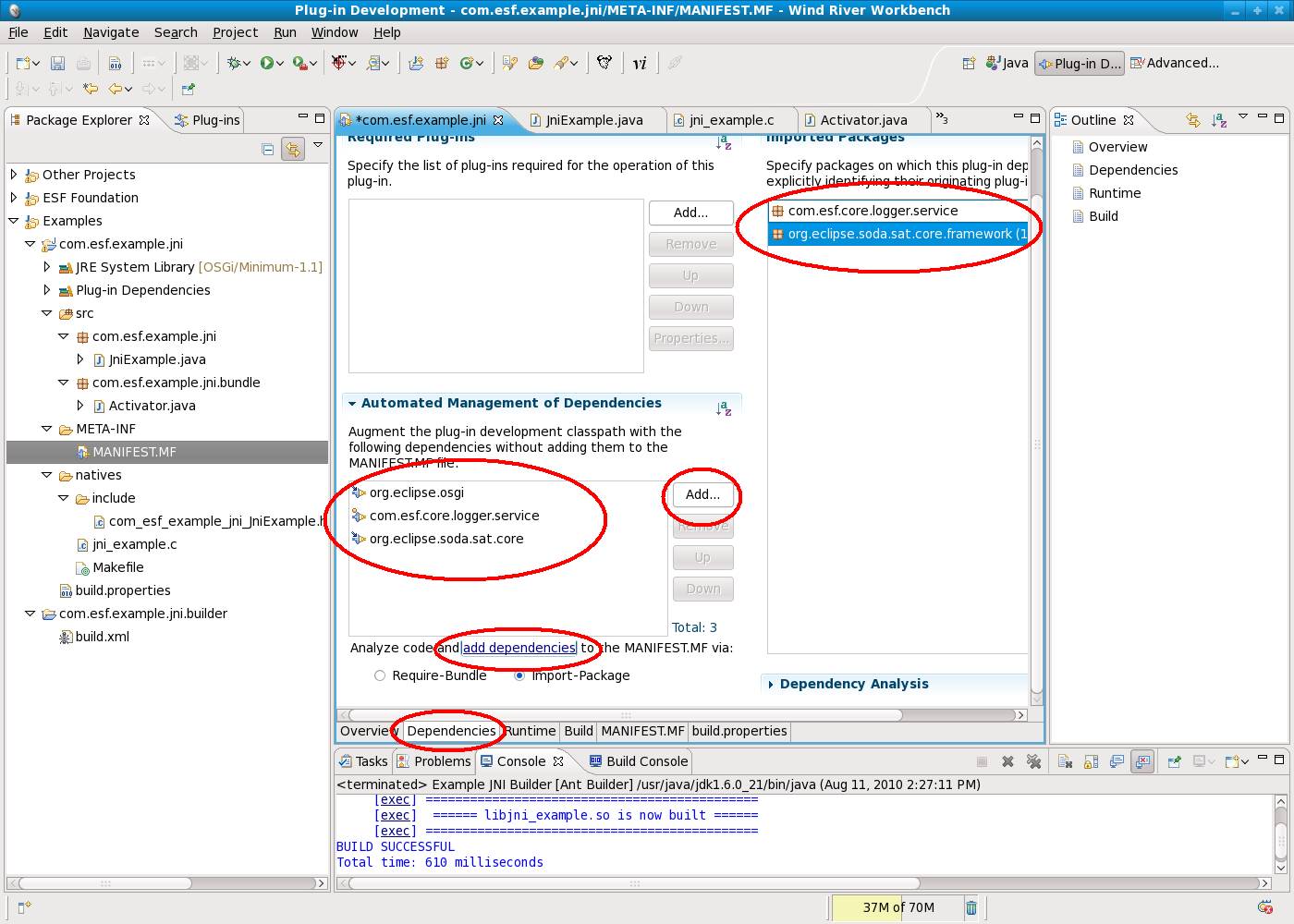Screen dimensions: 1294x924
Task: Click Add button for Required Plug-ins
Action: (x=690, y=213)
